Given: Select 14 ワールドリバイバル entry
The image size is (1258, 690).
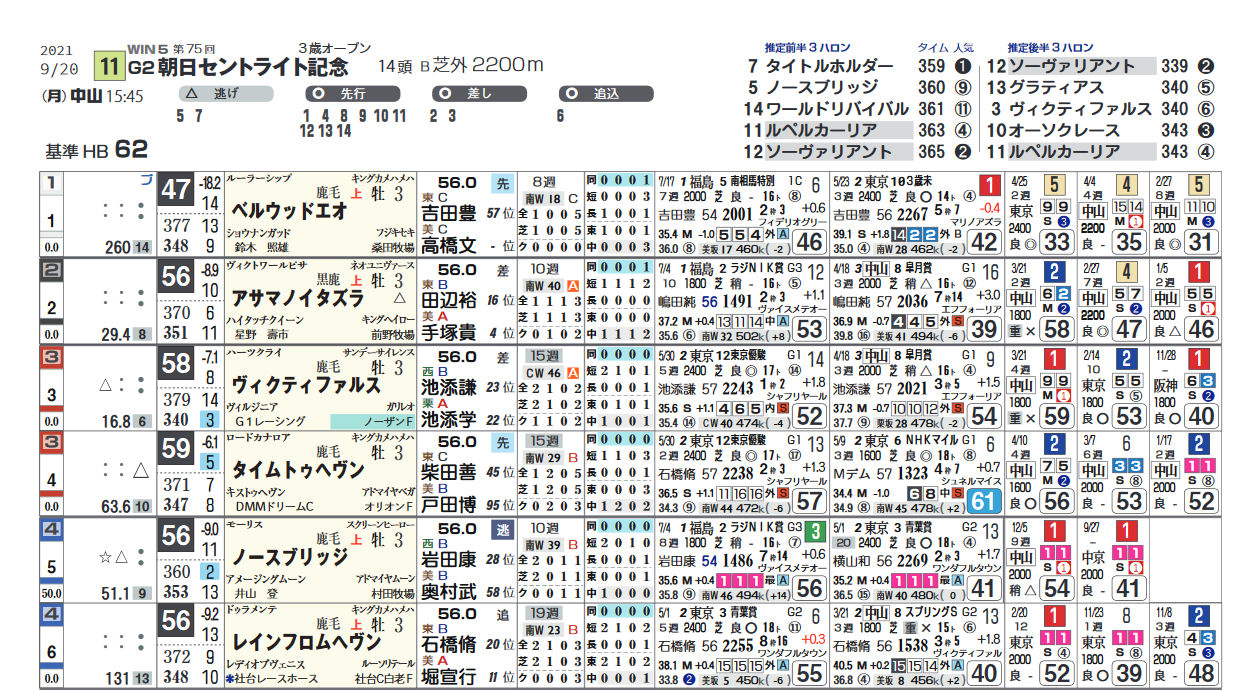Looking at the screenshot, I should click(x=828, y=110).
